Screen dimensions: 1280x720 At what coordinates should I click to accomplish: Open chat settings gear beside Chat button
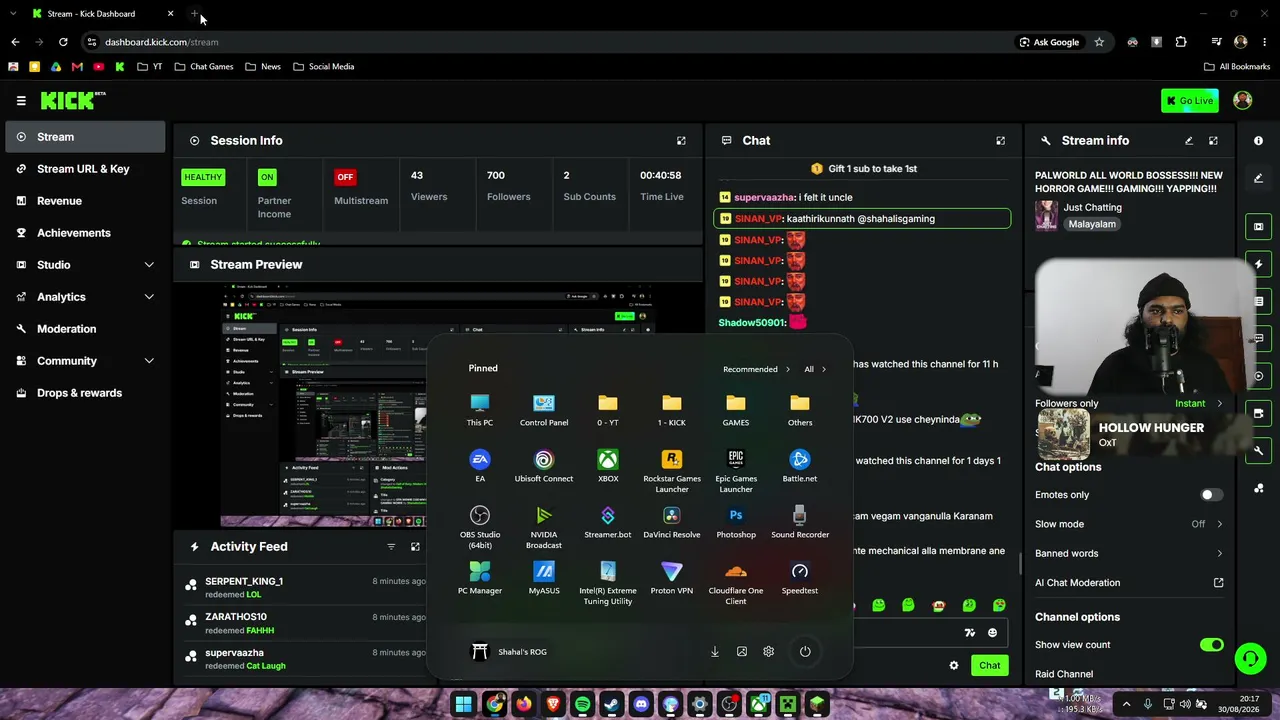954,666
